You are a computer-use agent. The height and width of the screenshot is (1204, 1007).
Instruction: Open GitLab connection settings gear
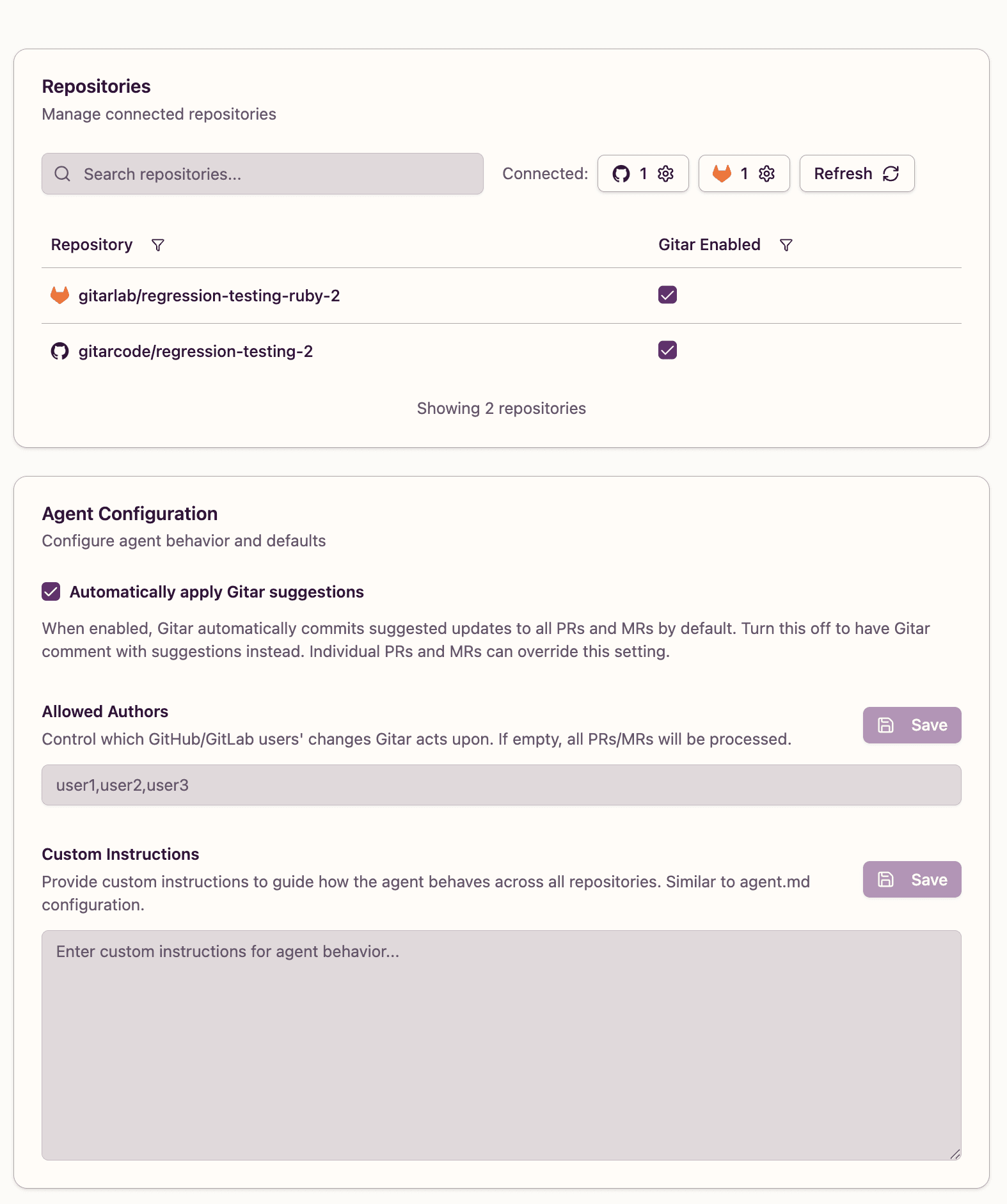(x=766, y=173)
